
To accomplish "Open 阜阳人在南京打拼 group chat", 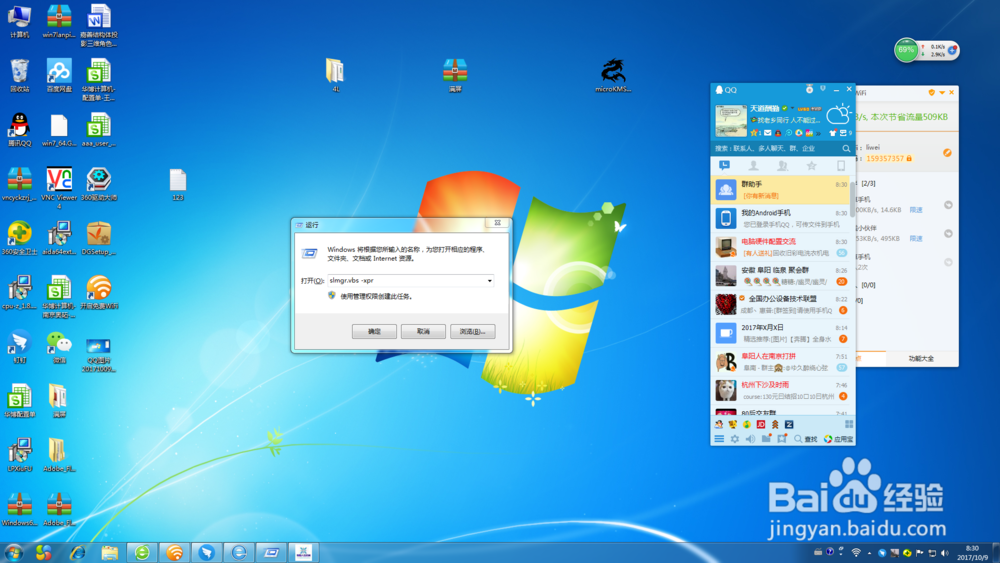I will coord(781,362).
